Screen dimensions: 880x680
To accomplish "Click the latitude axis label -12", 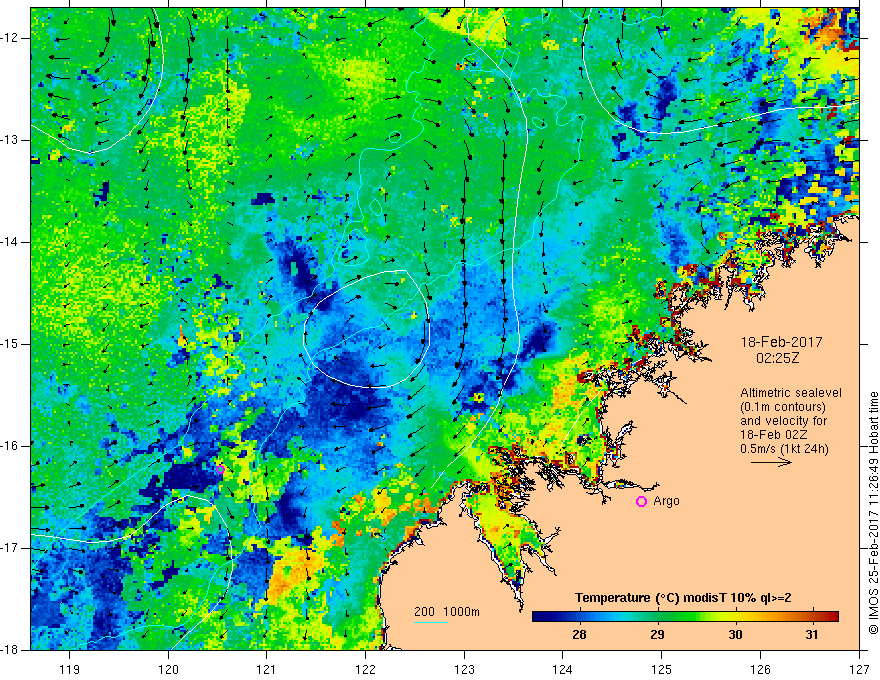I will pyautogui.click(x=10, y=38).
